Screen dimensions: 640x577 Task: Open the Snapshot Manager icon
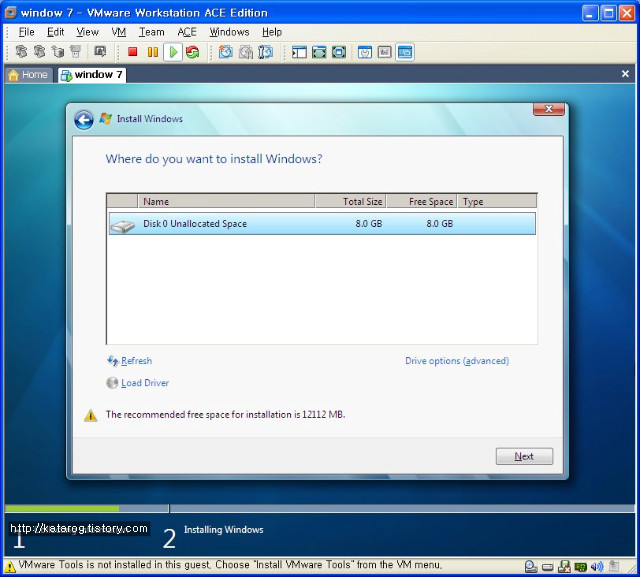(x=266, y=52)
